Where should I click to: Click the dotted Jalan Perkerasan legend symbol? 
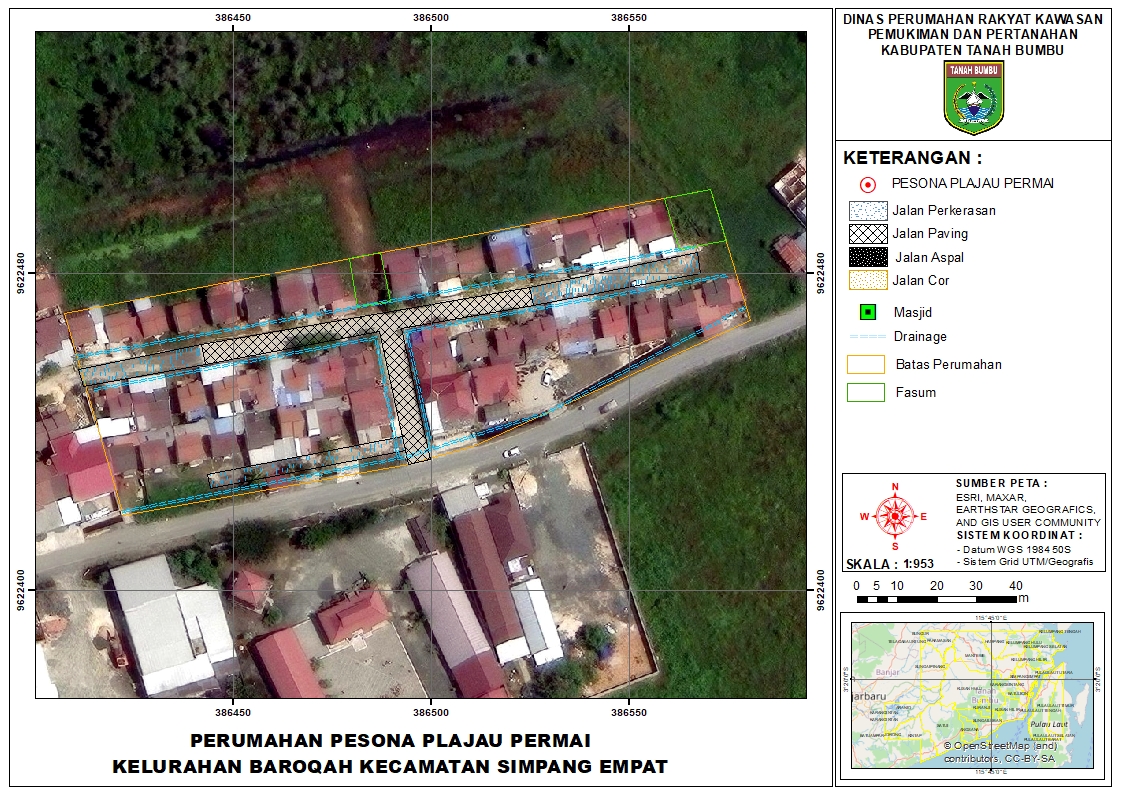pyautogui.click(x=867, y=211)
